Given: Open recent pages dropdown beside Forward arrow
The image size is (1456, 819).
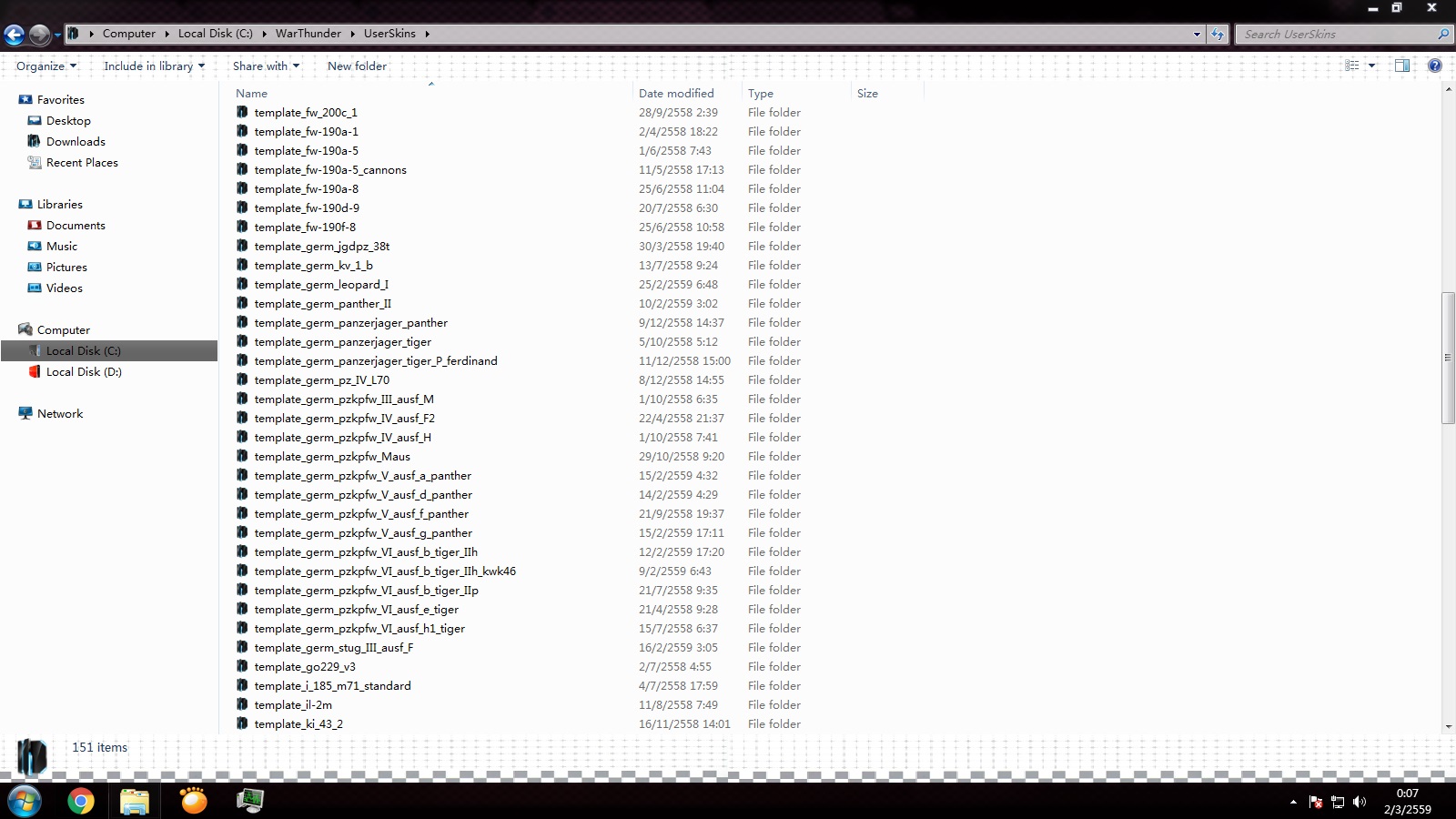Looking at the screenshot, I should 57,35.
